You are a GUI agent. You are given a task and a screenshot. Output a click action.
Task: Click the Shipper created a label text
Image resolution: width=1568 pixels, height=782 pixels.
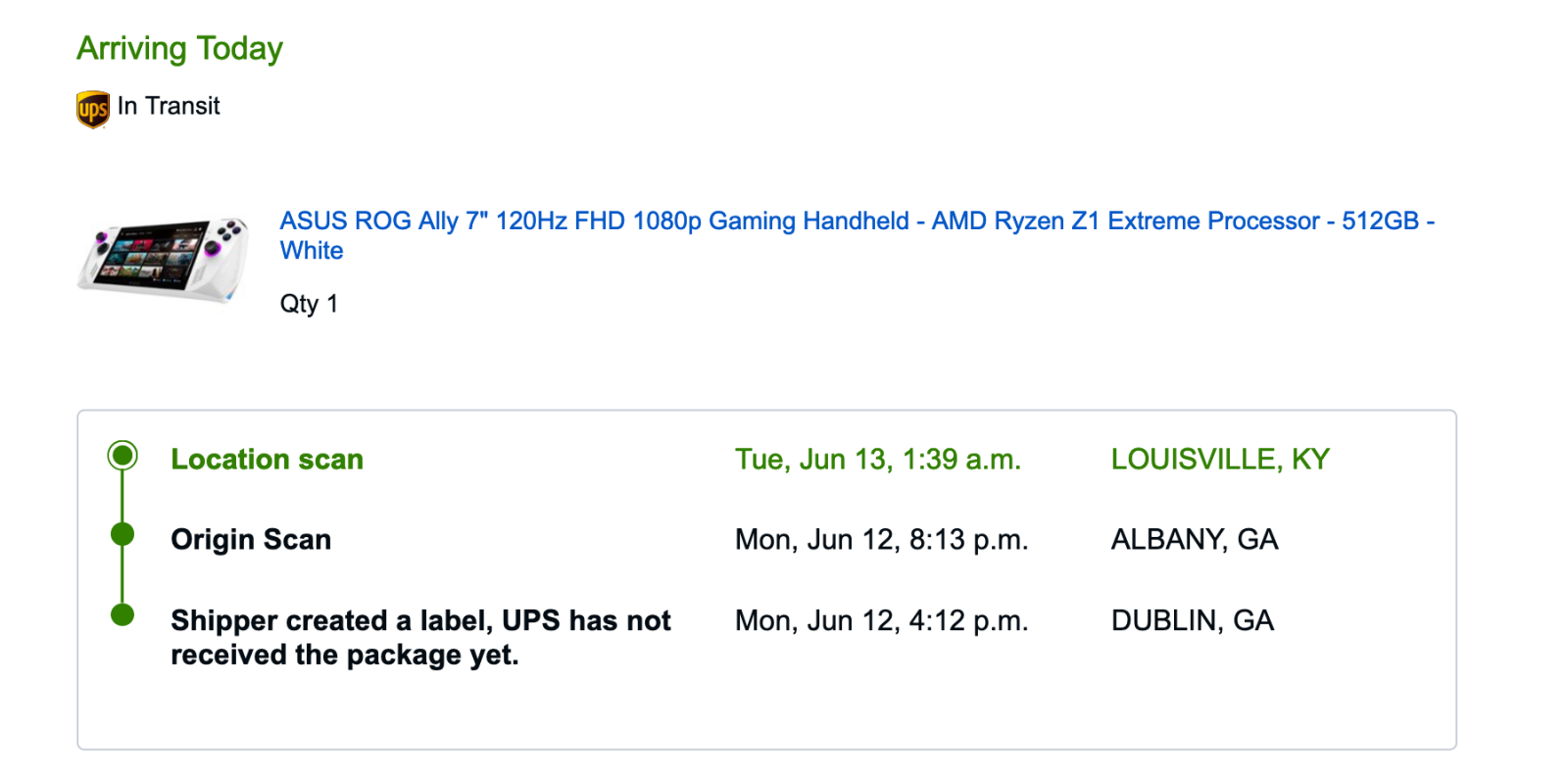pos(420,637)
